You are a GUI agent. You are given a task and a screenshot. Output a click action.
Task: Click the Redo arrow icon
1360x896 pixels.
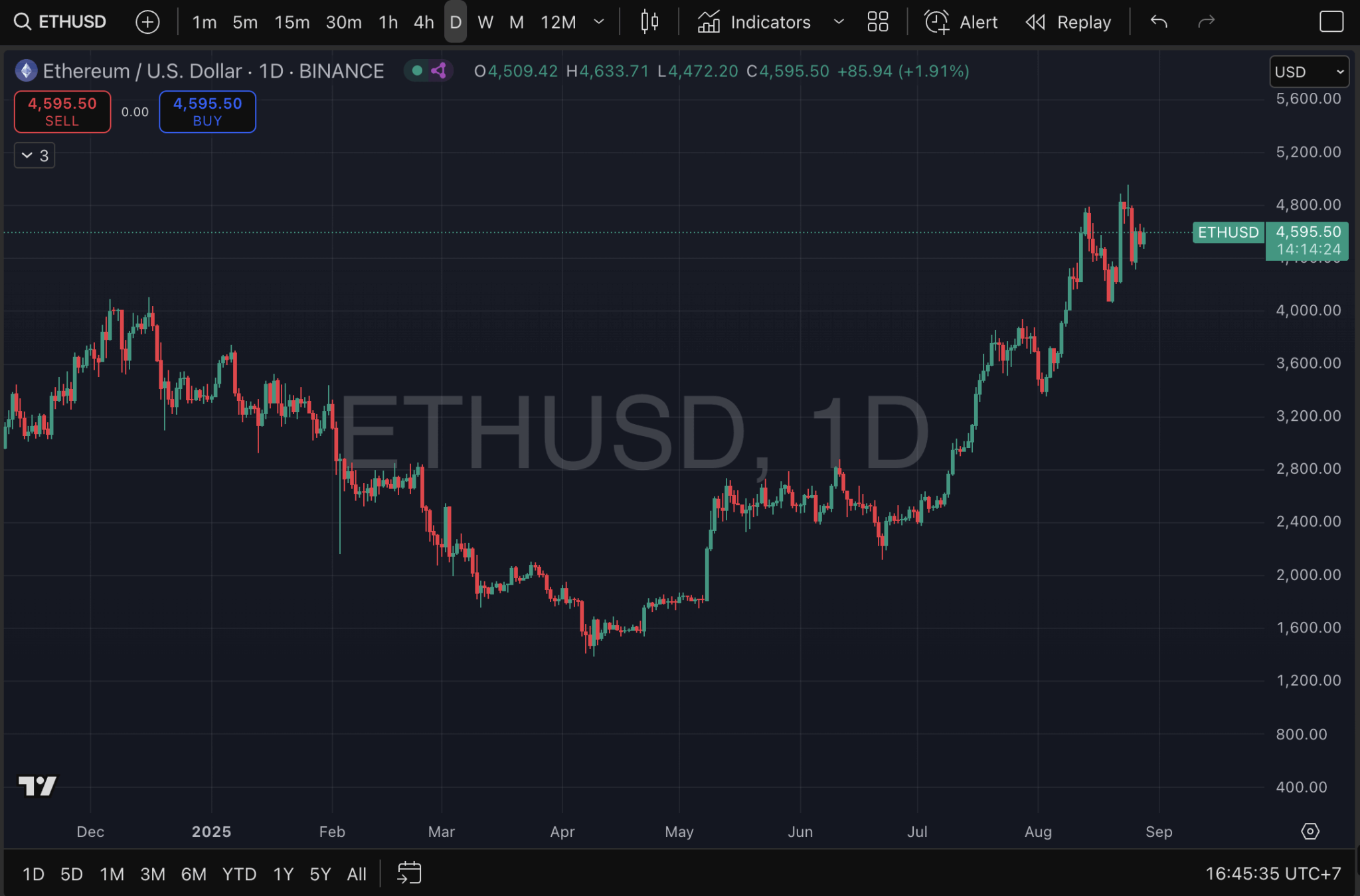click(x=1206, y=22)
